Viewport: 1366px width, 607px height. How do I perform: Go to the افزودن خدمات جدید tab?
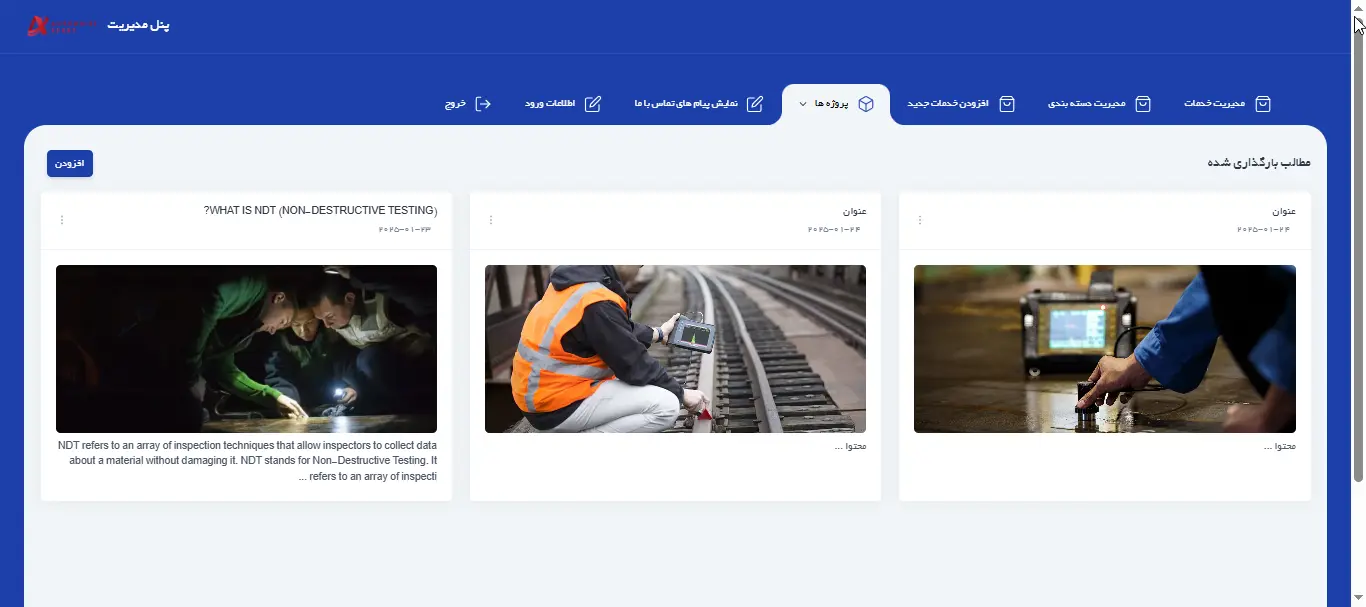948,104
